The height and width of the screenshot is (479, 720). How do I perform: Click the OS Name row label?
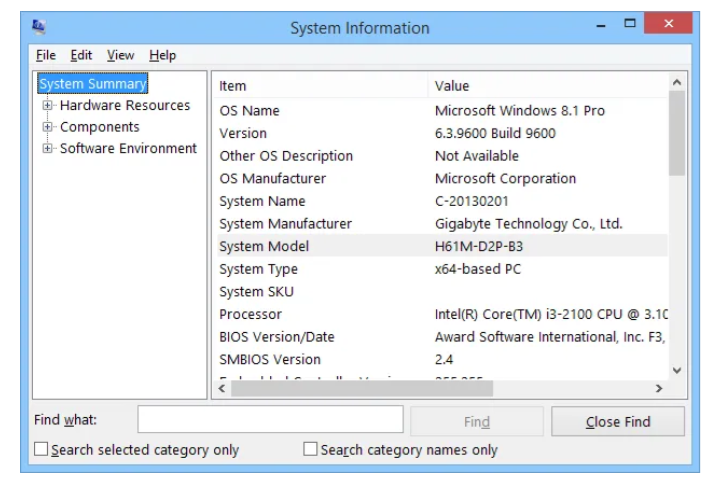pyautogui.click(x=249, y=111)
